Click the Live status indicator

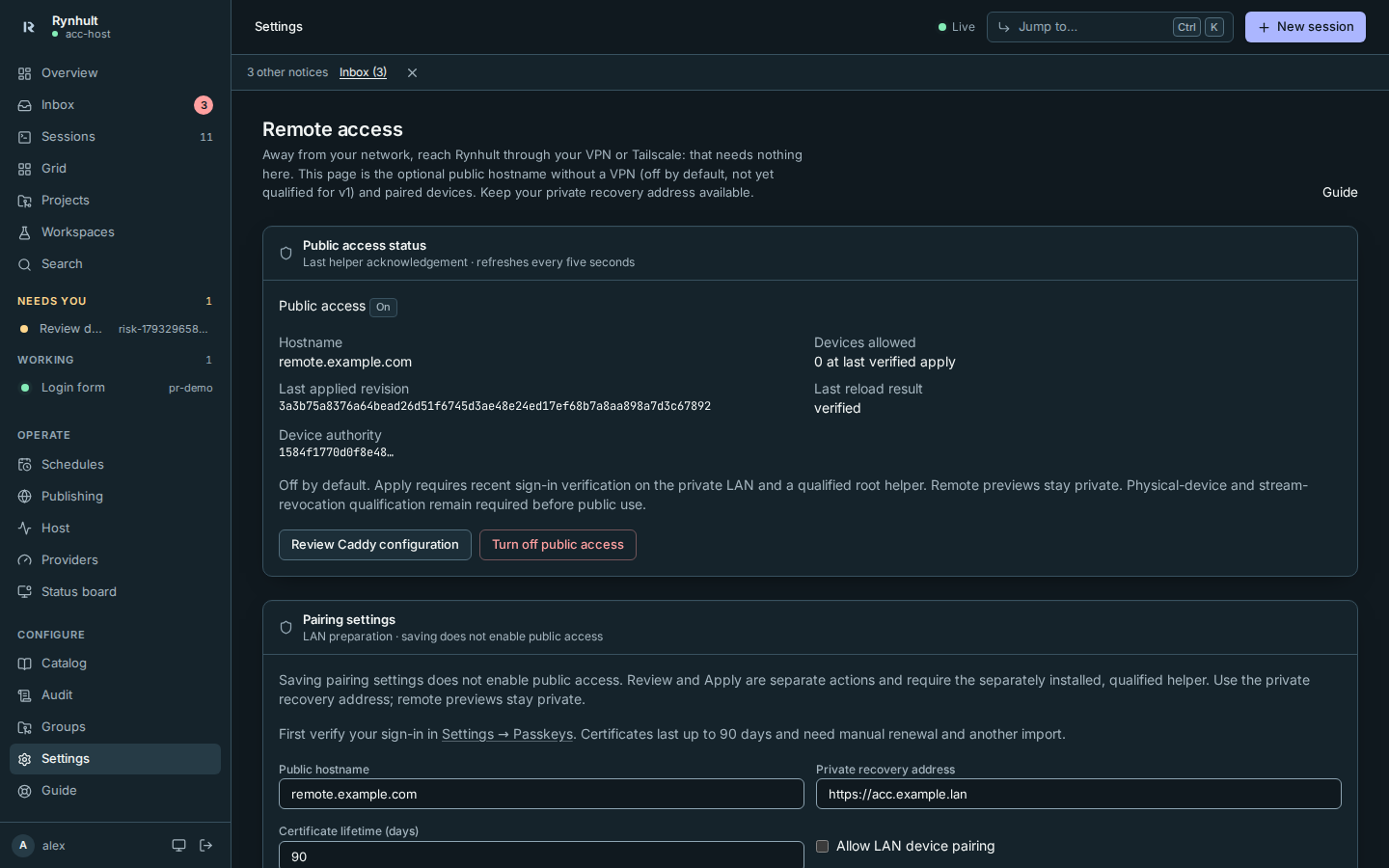(956, 27)
